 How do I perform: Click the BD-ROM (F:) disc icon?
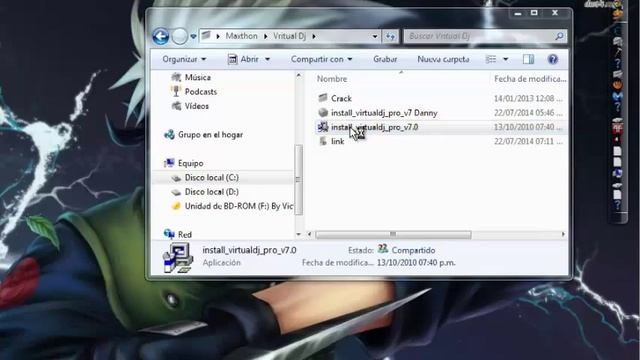(x=176, y=206)
